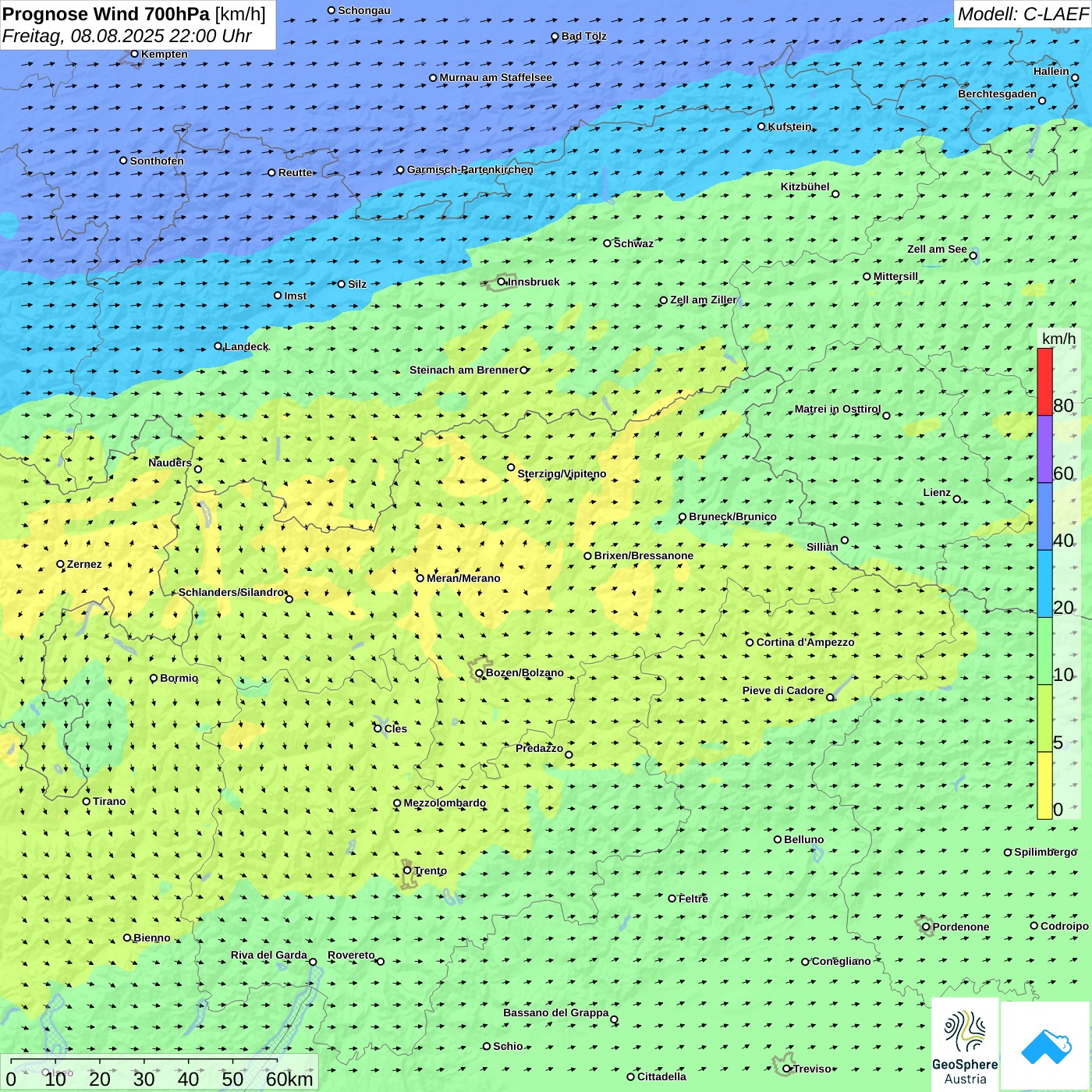Screen dimensions: 1092x1092
Task: Select the Cortina d'Ampezzo marker
Action: tap(750, 643)
